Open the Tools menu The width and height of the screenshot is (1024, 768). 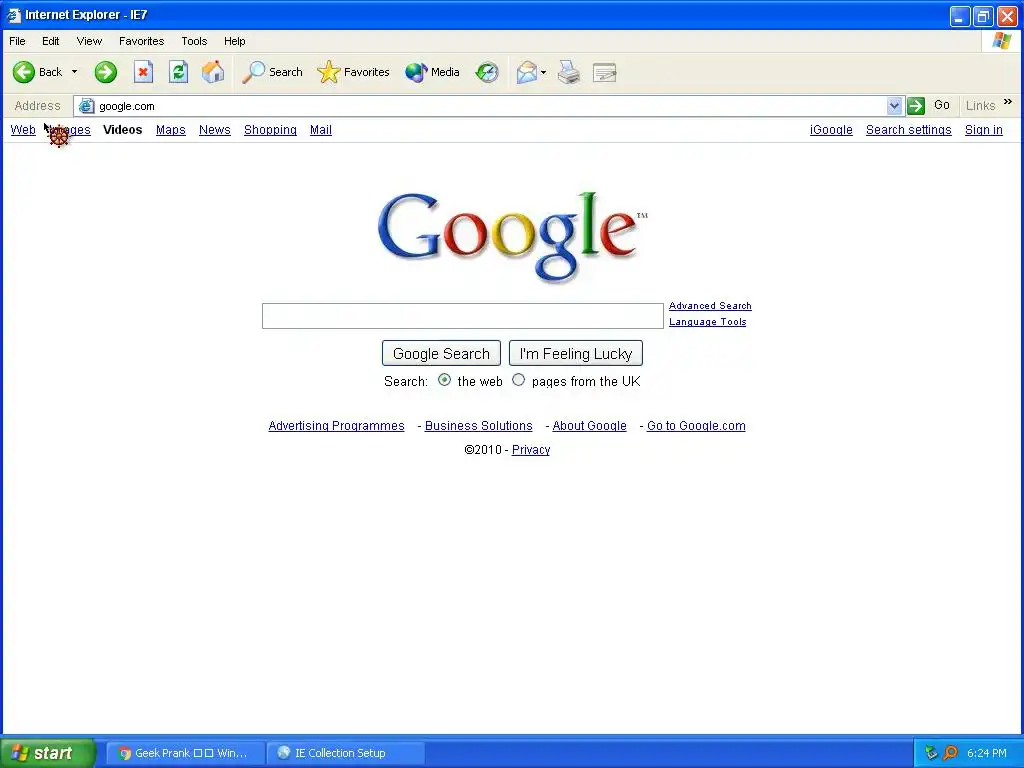(194, 41)
